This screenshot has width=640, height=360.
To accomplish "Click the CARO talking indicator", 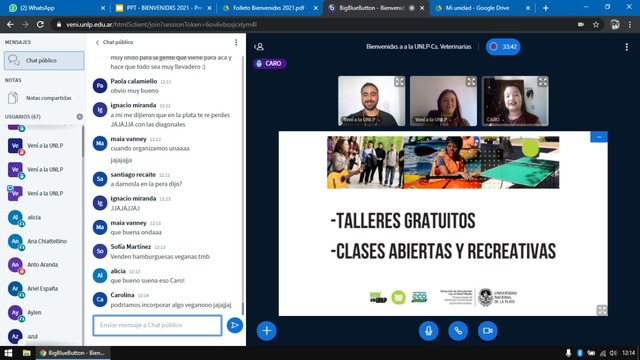I will 269,63.
